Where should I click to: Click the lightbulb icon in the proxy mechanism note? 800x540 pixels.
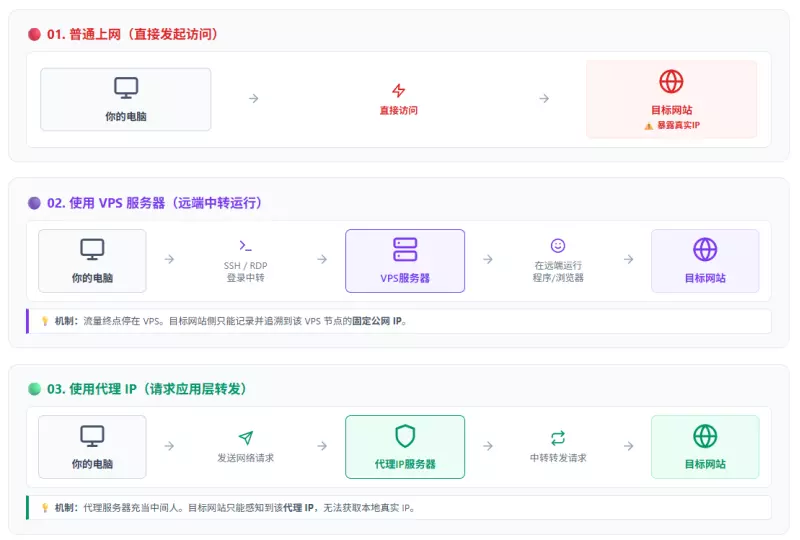pyautogui.click(x=45, y=508)
